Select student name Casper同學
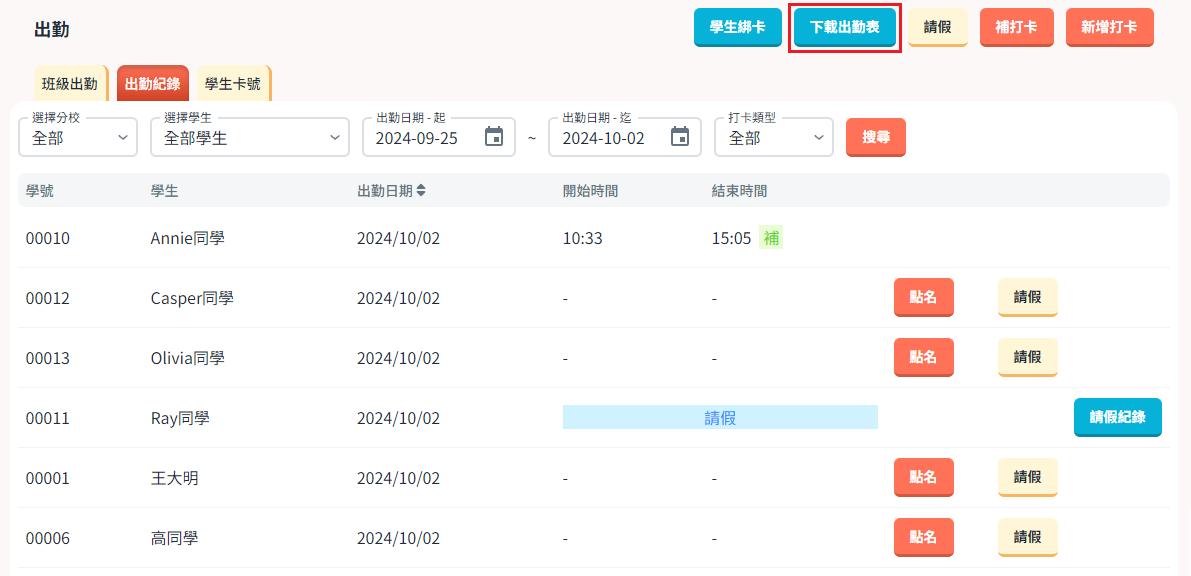The height and width of the screenshot is (576, 1191). (x=192, y=299)
